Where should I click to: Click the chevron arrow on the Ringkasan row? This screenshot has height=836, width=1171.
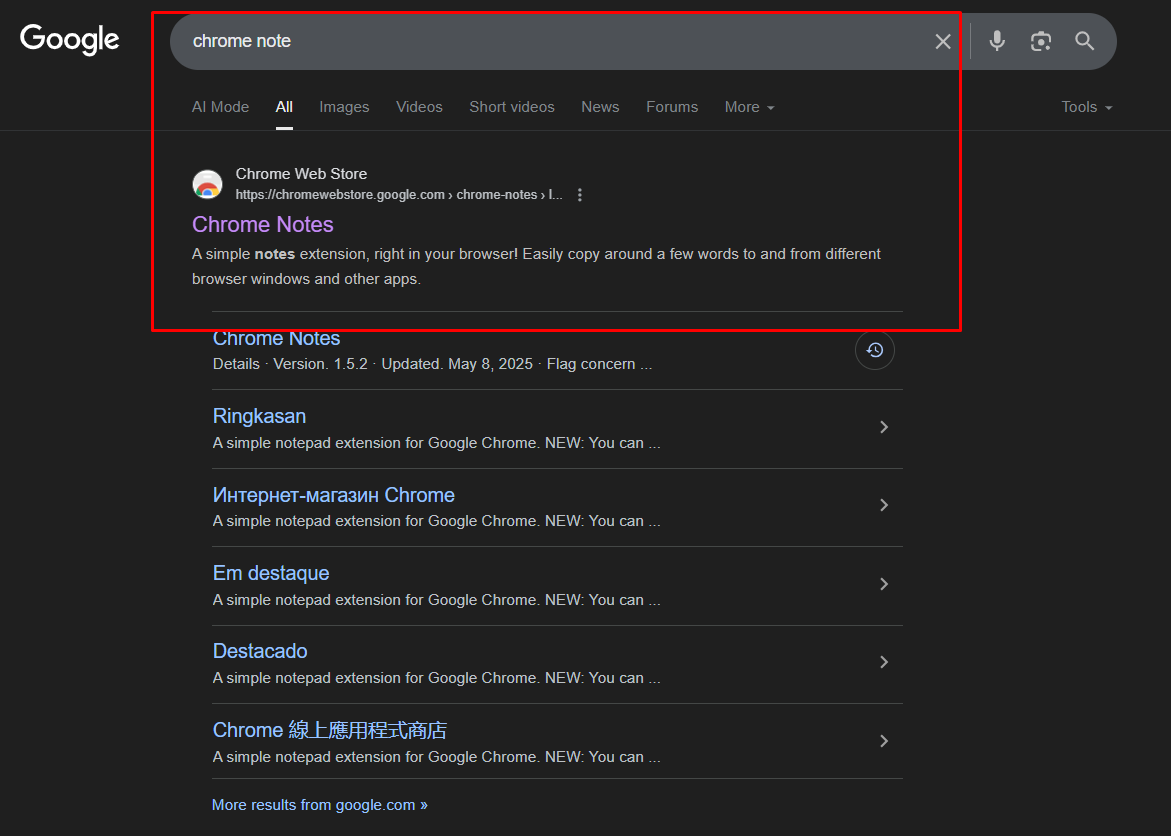pyautogui.click(x=883, y=427)
